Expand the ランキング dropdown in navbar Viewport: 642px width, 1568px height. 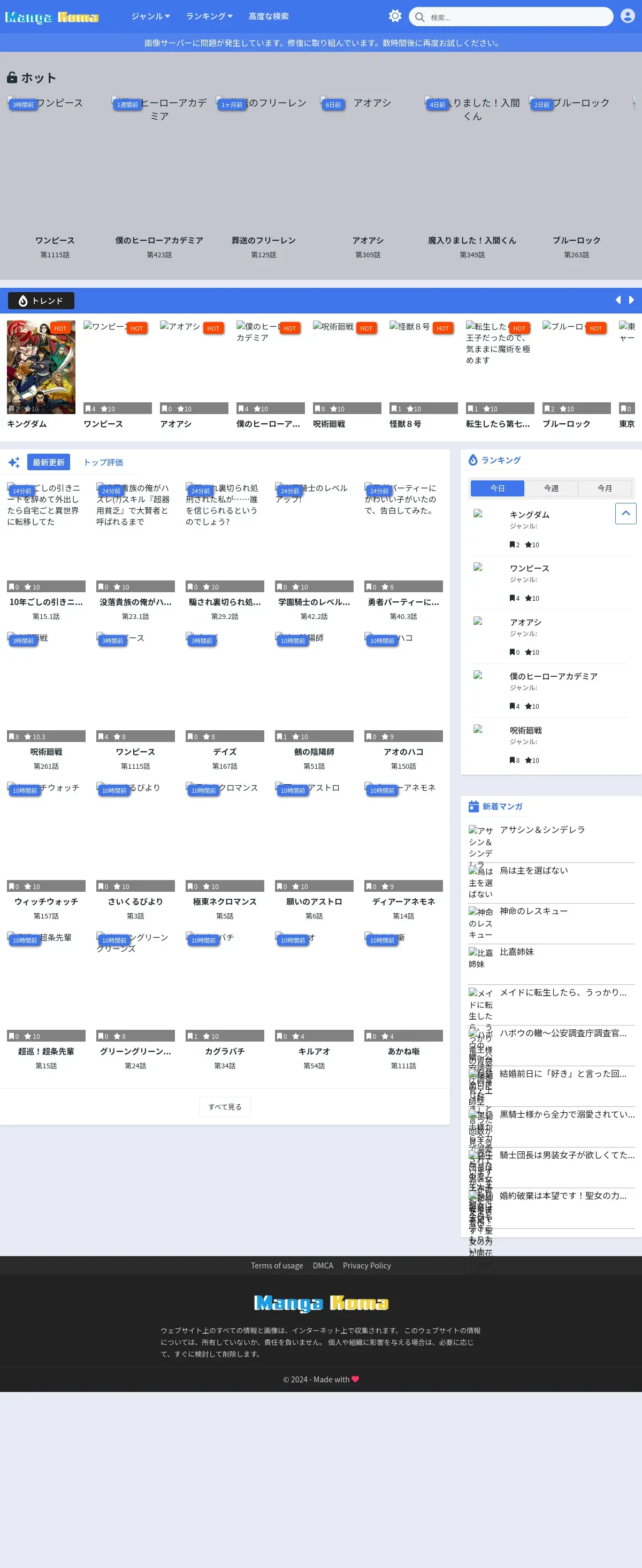coord(209,17)
